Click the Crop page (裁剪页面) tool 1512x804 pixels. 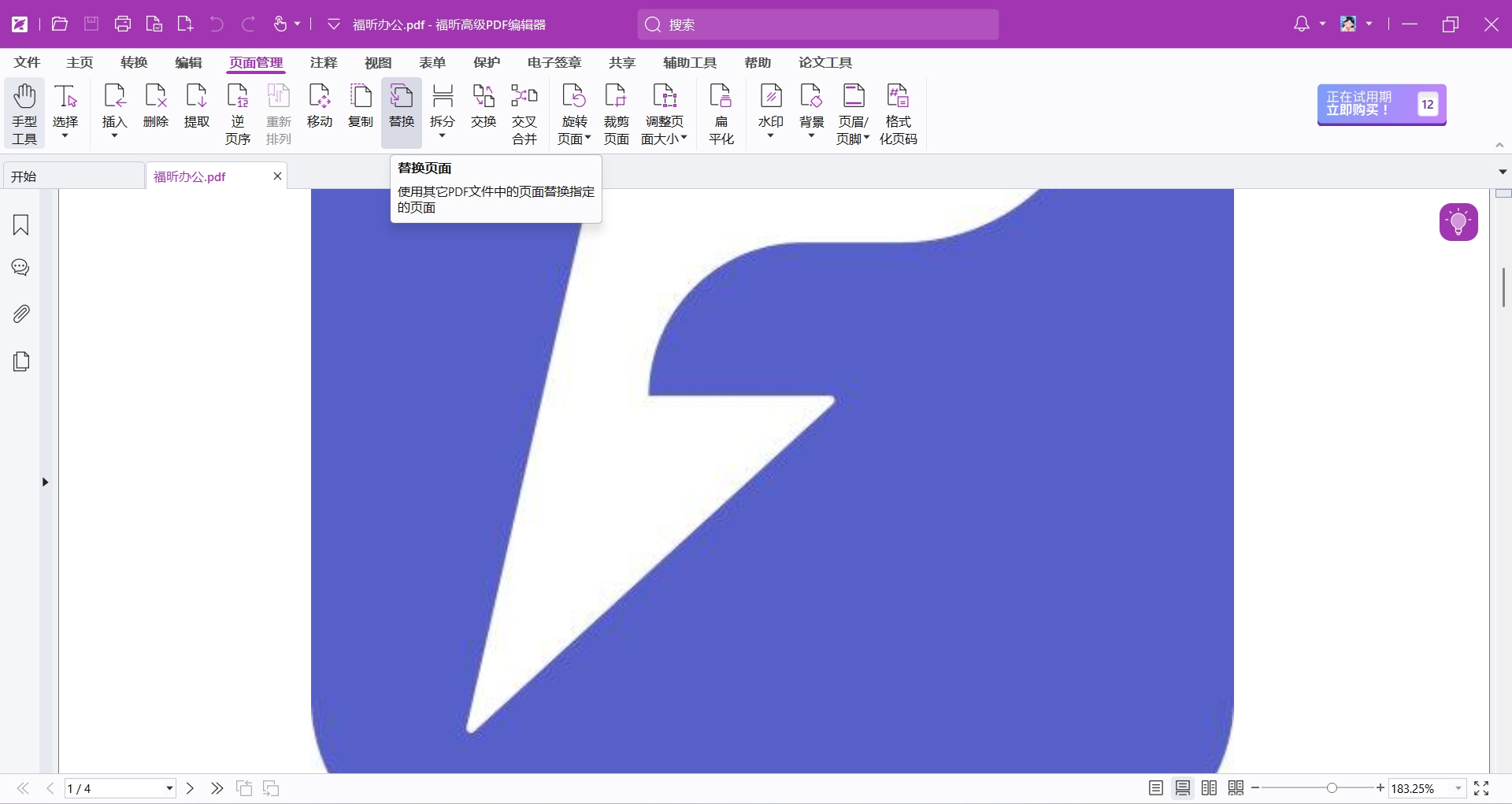(616, 114)
